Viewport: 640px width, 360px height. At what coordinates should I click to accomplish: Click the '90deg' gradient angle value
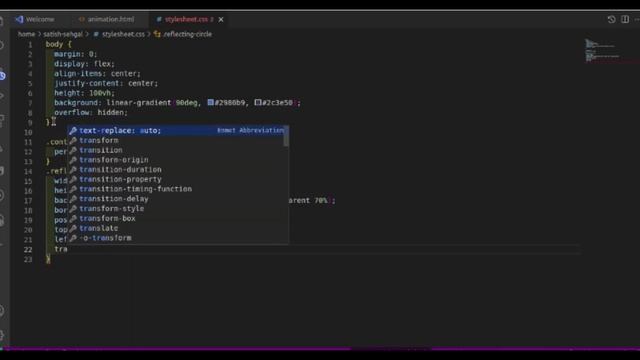tap(187, 103)
